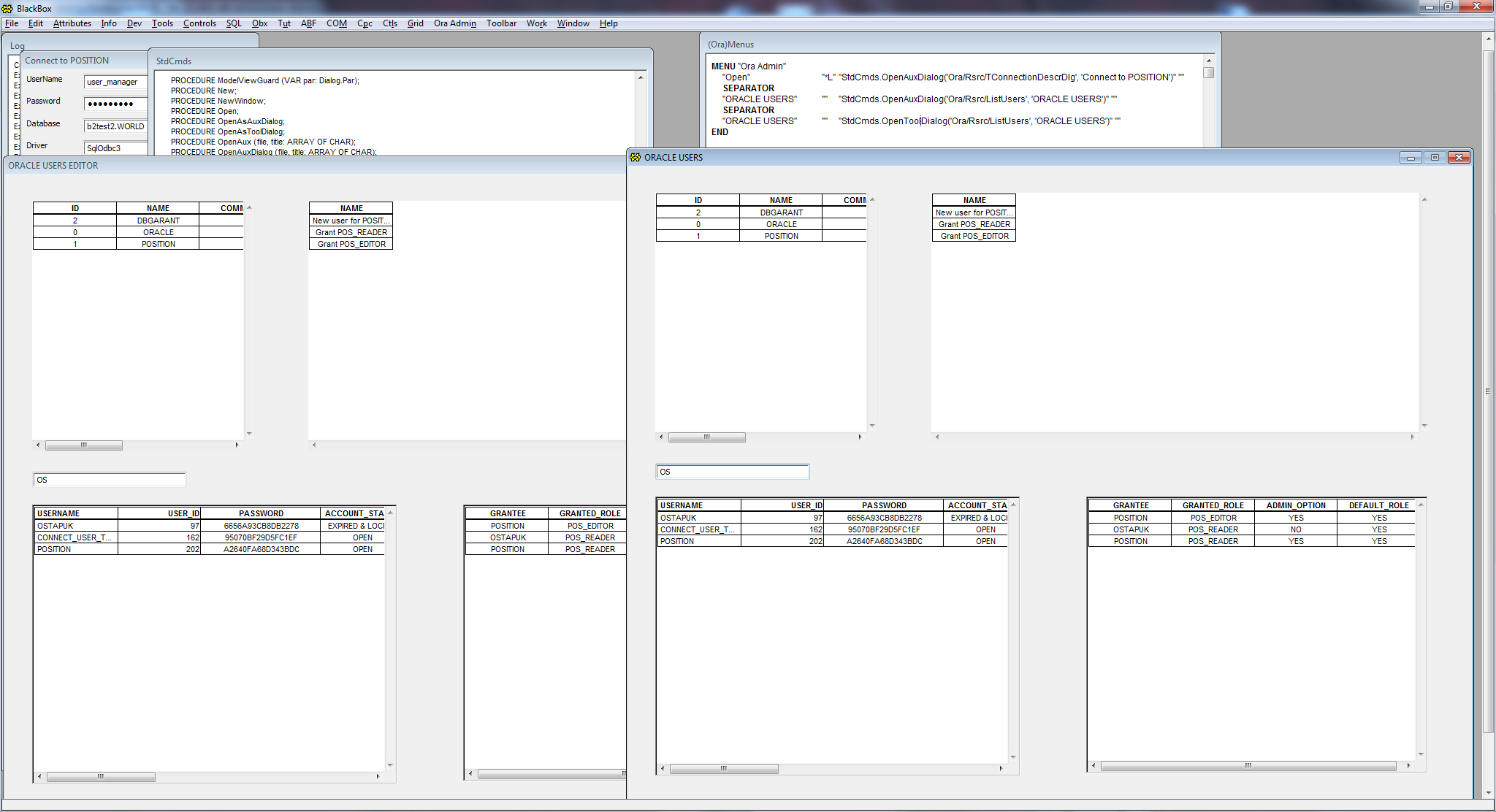Viewport: 1496px width, 812px height.
Task: Open the SQL menu
Action: pos(234,23)
